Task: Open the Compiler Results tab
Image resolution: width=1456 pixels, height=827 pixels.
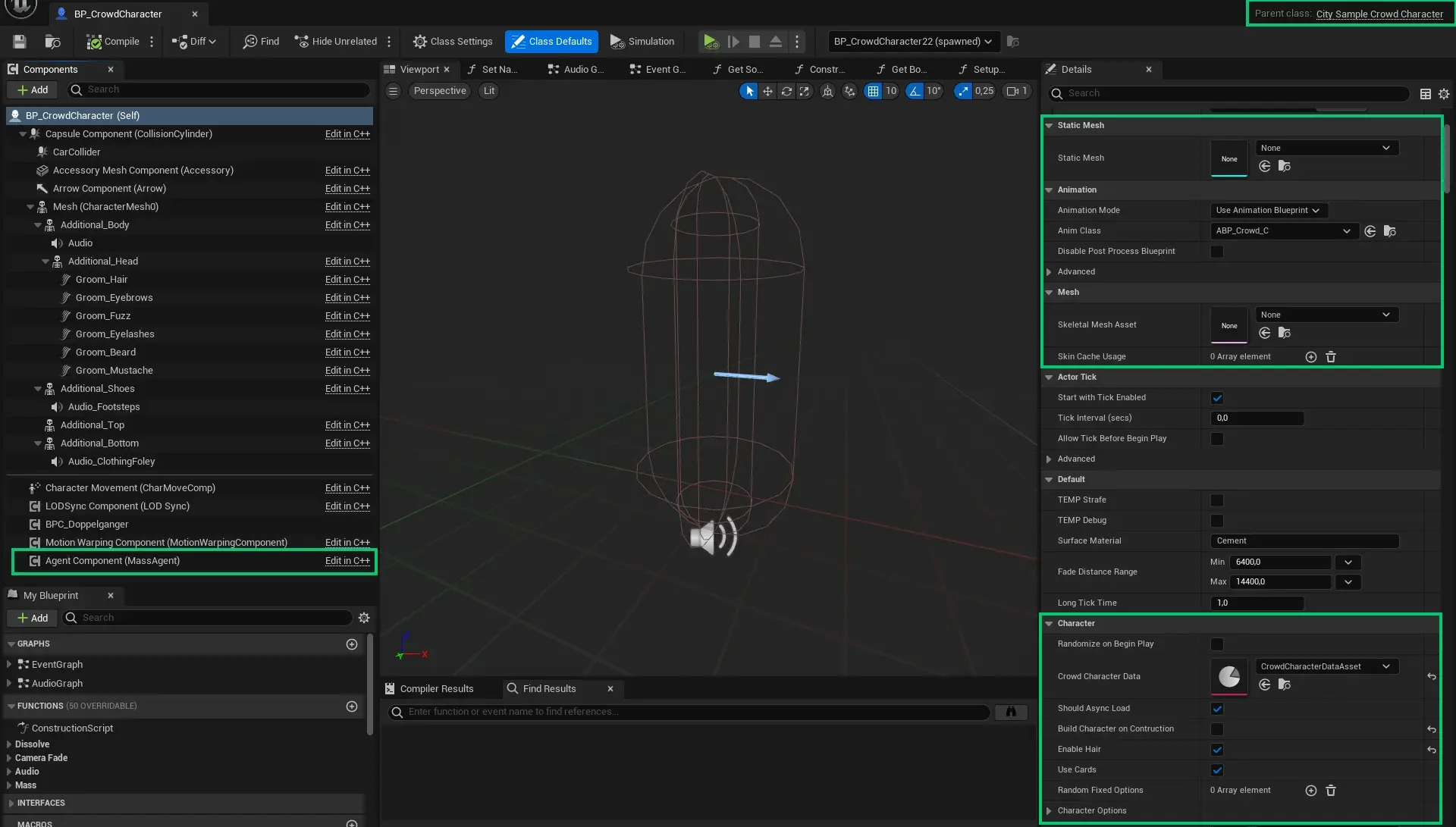Action: (x=429, y=688)
